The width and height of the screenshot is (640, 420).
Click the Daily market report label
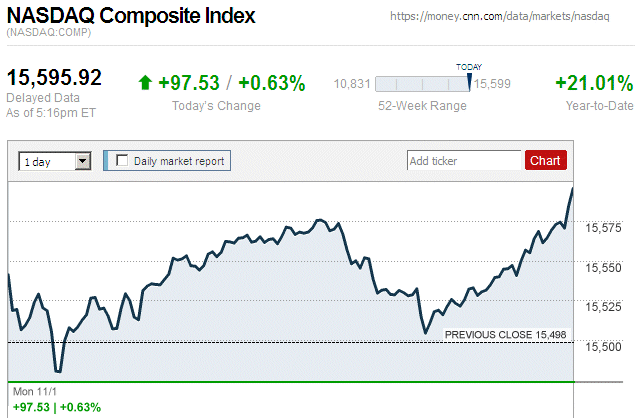(x=180, y=160)
